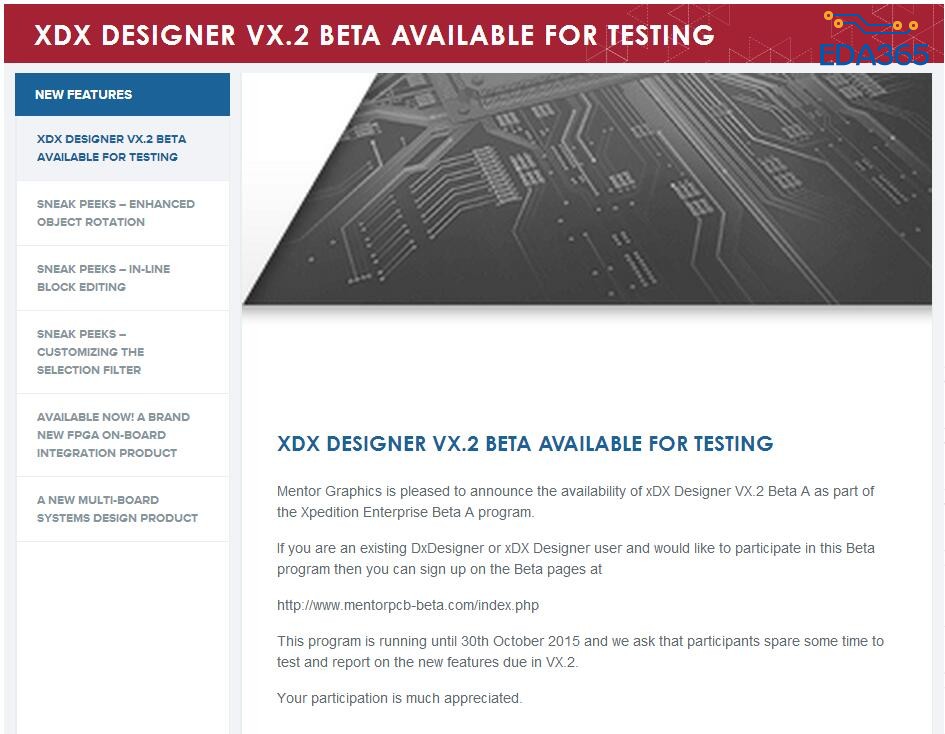Select Sneak Peeks – Customizing the Selection Filter

(90, 352)
